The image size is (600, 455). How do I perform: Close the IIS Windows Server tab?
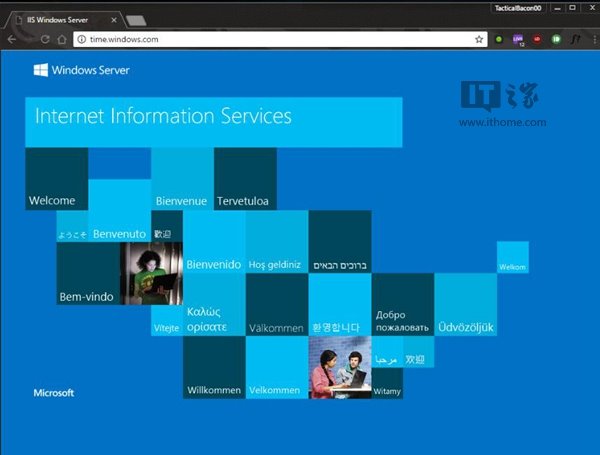pos(114,20)
